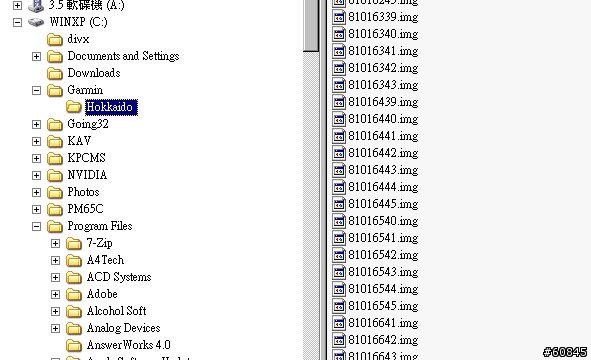Click the Photos folder icon
Image resolution: width=591 pixels, height=360 pixels.
pyautogui.click(x=55, y=192)
